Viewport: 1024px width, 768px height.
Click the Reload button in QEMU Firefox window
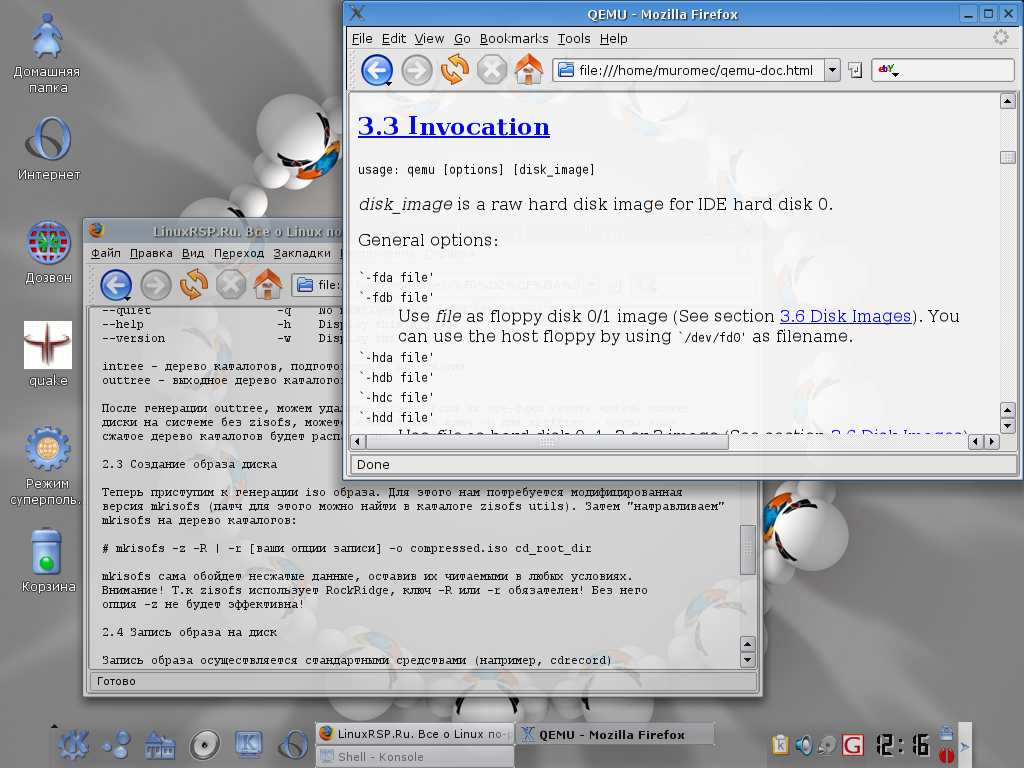(x=454, y=69)
